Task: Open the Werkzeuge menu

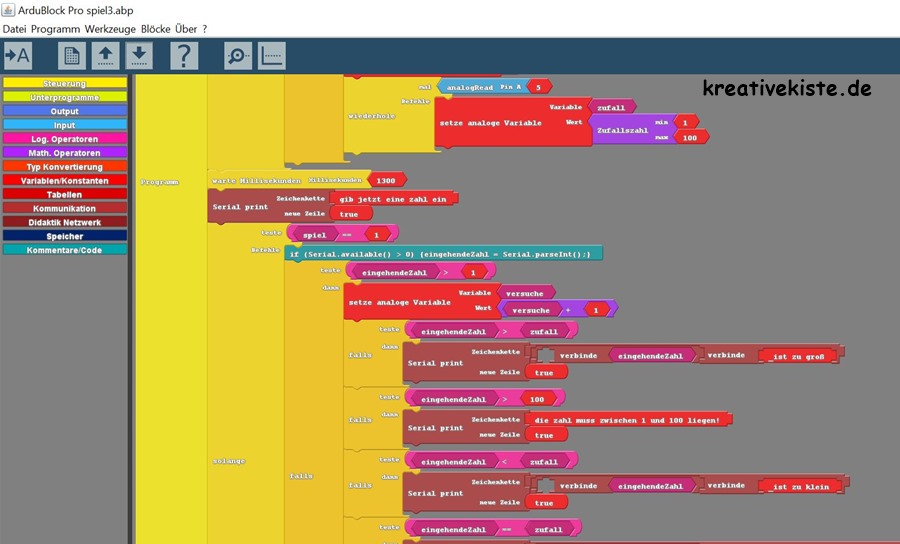Action: (x=107, y=29)
